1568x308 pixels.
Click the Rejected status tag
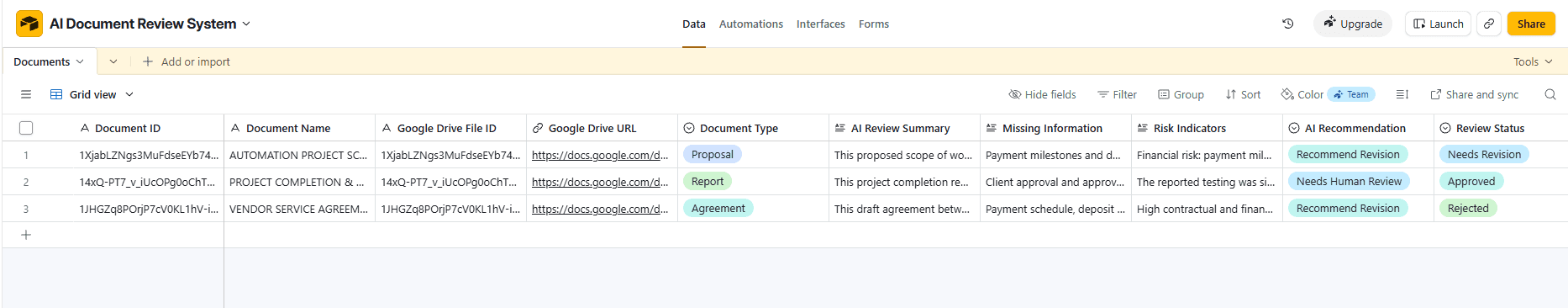point(1468,209)
